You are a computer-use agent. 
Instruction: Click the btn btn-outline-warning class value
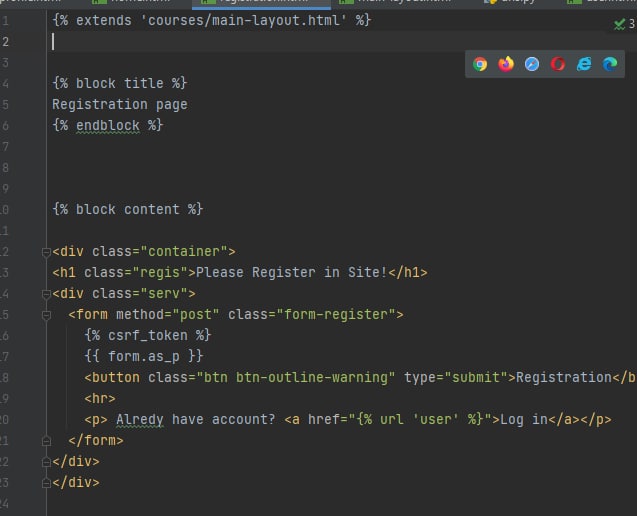[296, 377]
